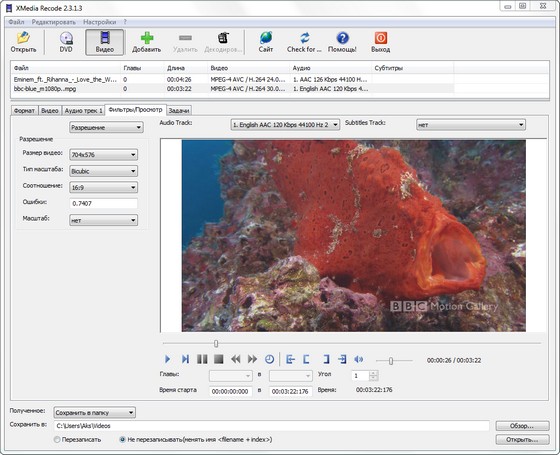Open the Audio Track dropdown

[285, 125]
